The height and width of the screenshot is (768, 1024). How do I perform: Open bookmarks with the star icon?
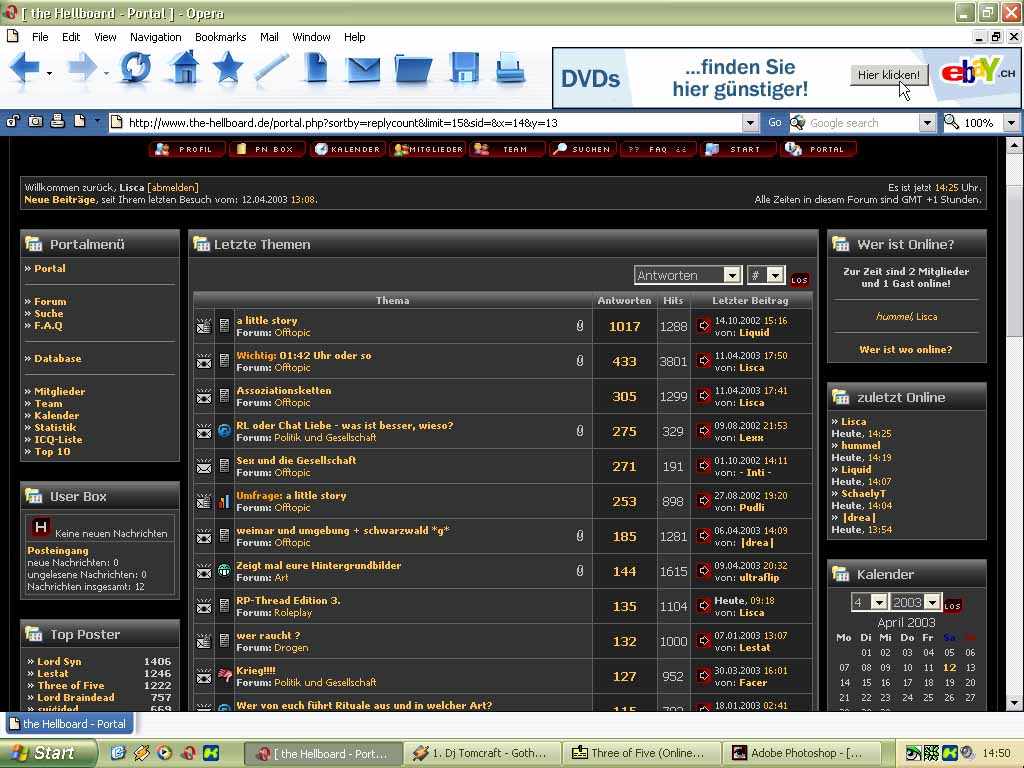[x=228, y=68]
